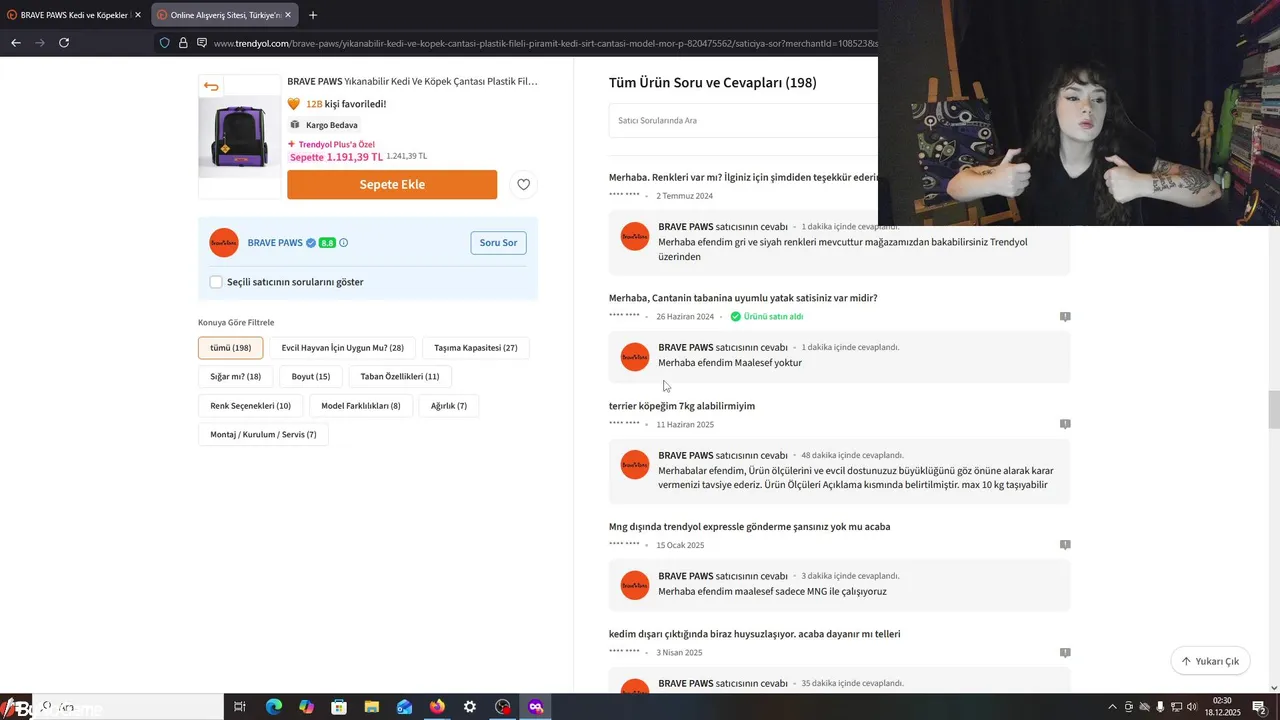Click seller avatar on sadece MNG answer
The image size is (1280, 720).
pyautogui.click(x=635, y=585)
